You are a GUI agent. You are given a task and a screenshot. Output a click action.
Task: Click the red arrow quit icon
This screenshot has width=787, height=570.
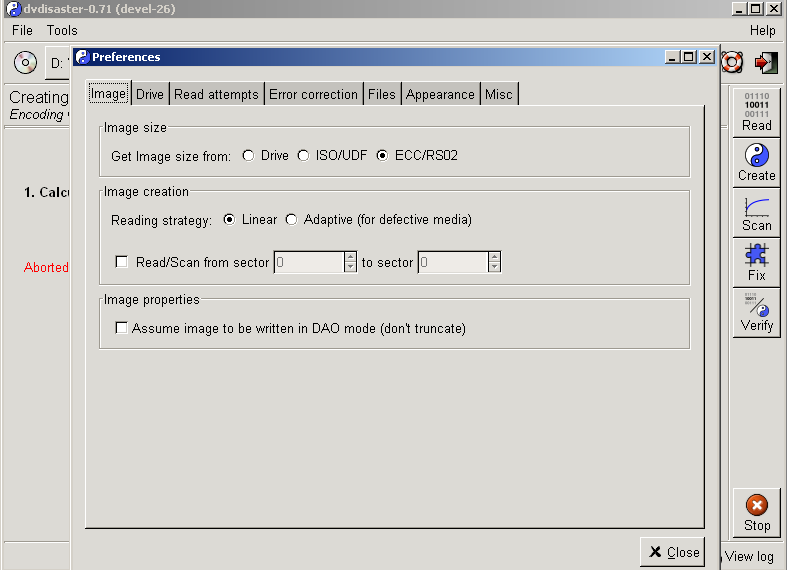click(766, 62)
